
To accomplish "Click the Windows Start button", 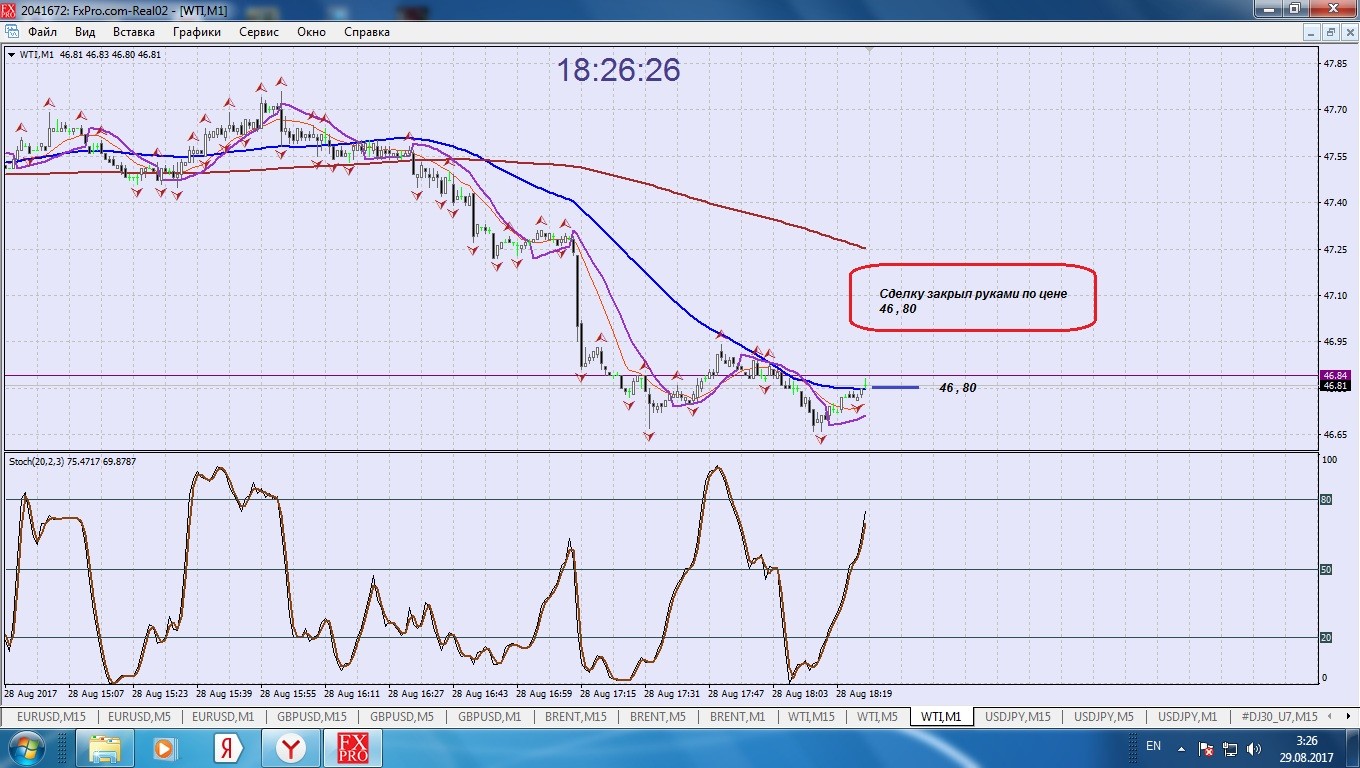I will point(25,748).
